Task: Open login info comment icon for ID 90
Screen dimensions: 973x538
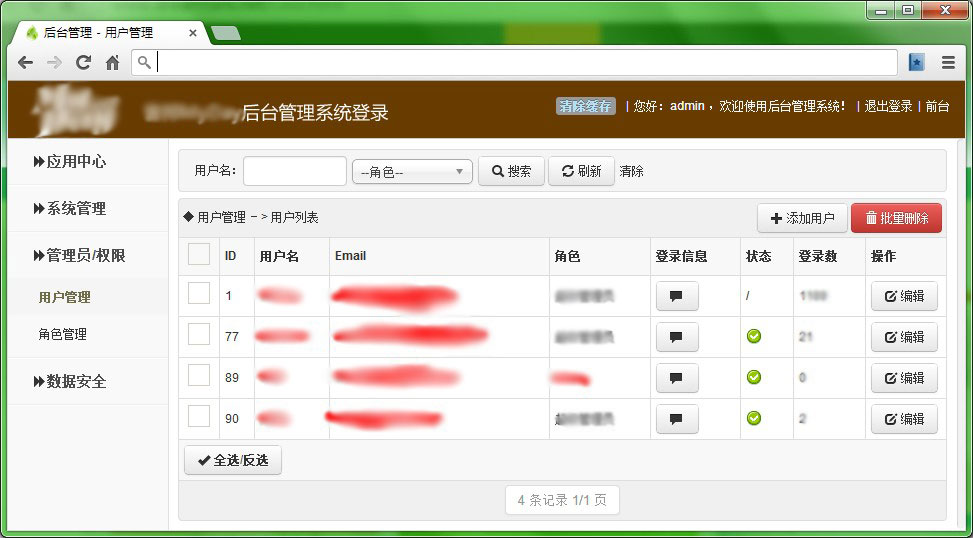Action: pos(676,419)
